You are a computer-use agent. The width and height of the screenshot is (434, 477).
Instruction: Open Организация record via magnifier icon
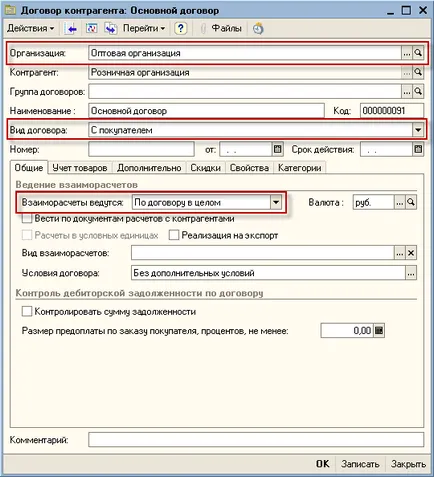point(418,53)
